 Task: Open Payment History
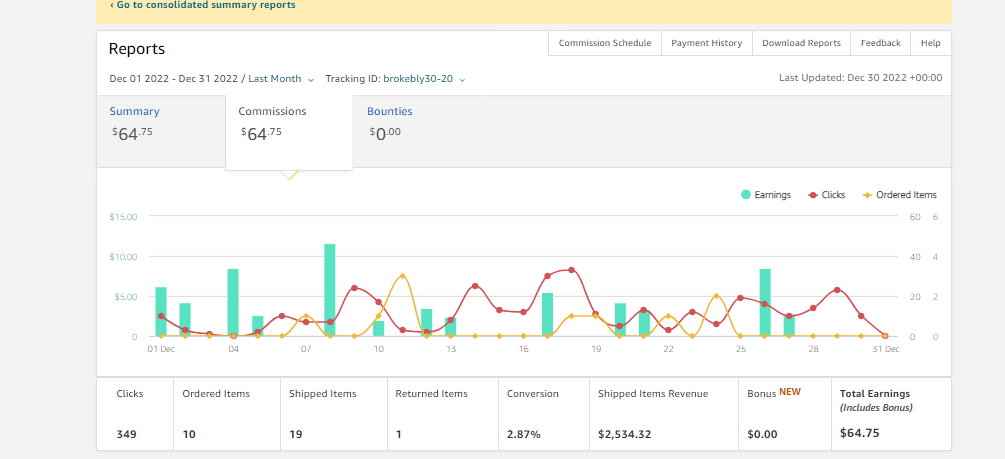(x=706, y=43)
